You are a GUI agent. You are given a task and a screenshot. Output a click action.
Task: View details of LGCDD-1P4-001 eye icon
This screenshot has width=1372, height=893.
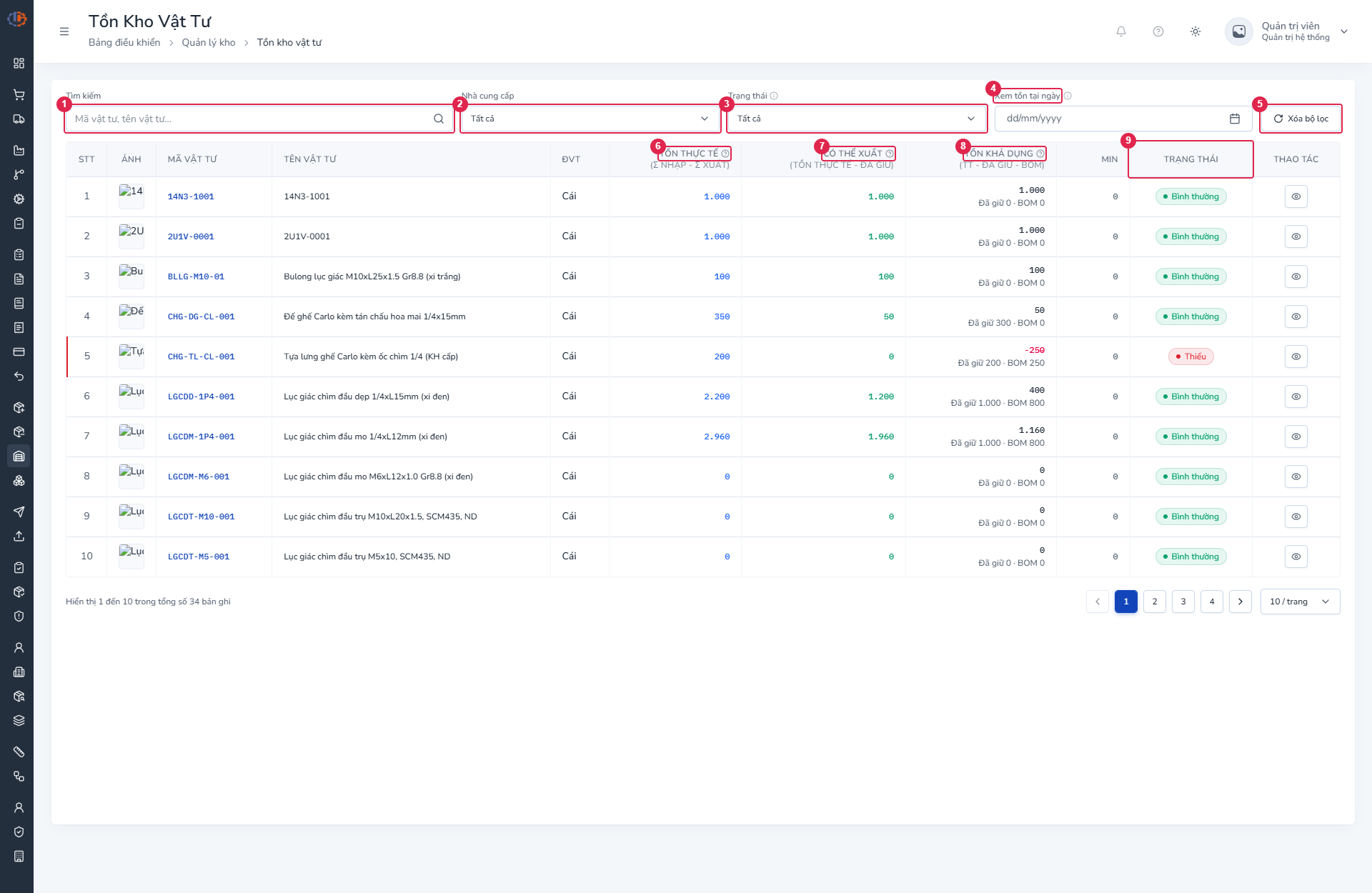(x=1296, y=396)
